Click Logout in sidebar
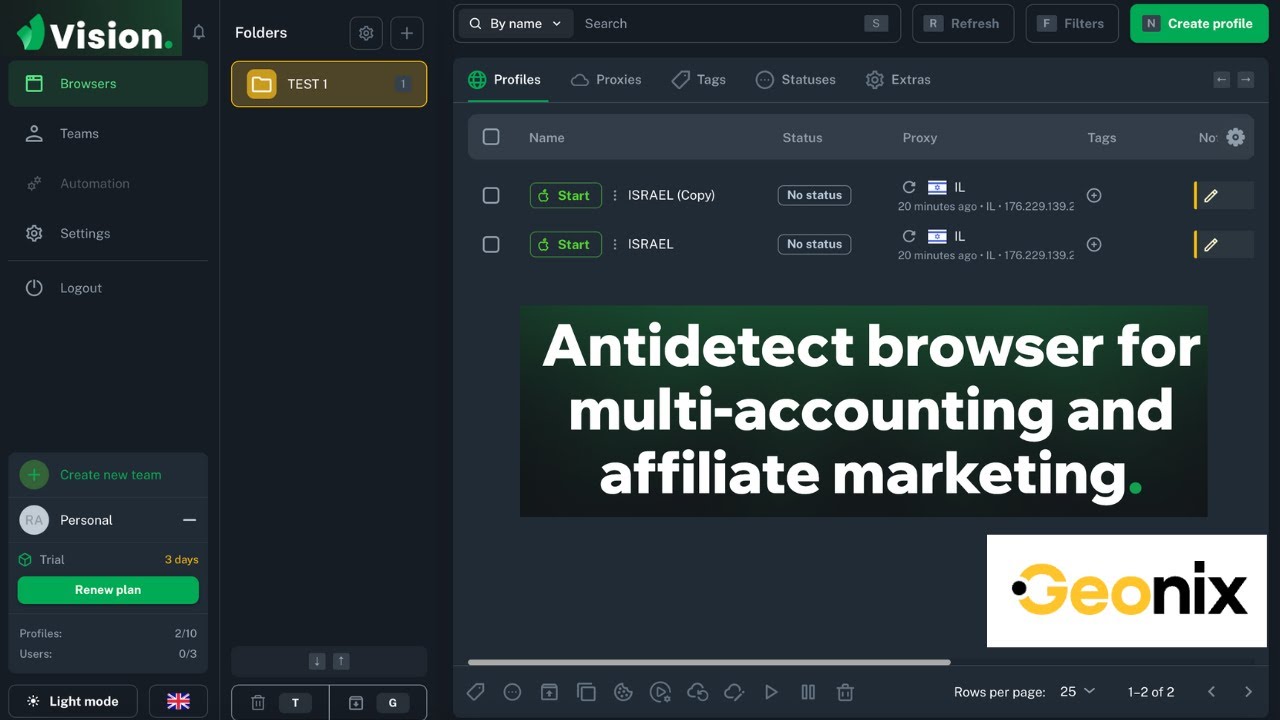The width and height of the screenshot is (1280, 720). click(108, 288)
